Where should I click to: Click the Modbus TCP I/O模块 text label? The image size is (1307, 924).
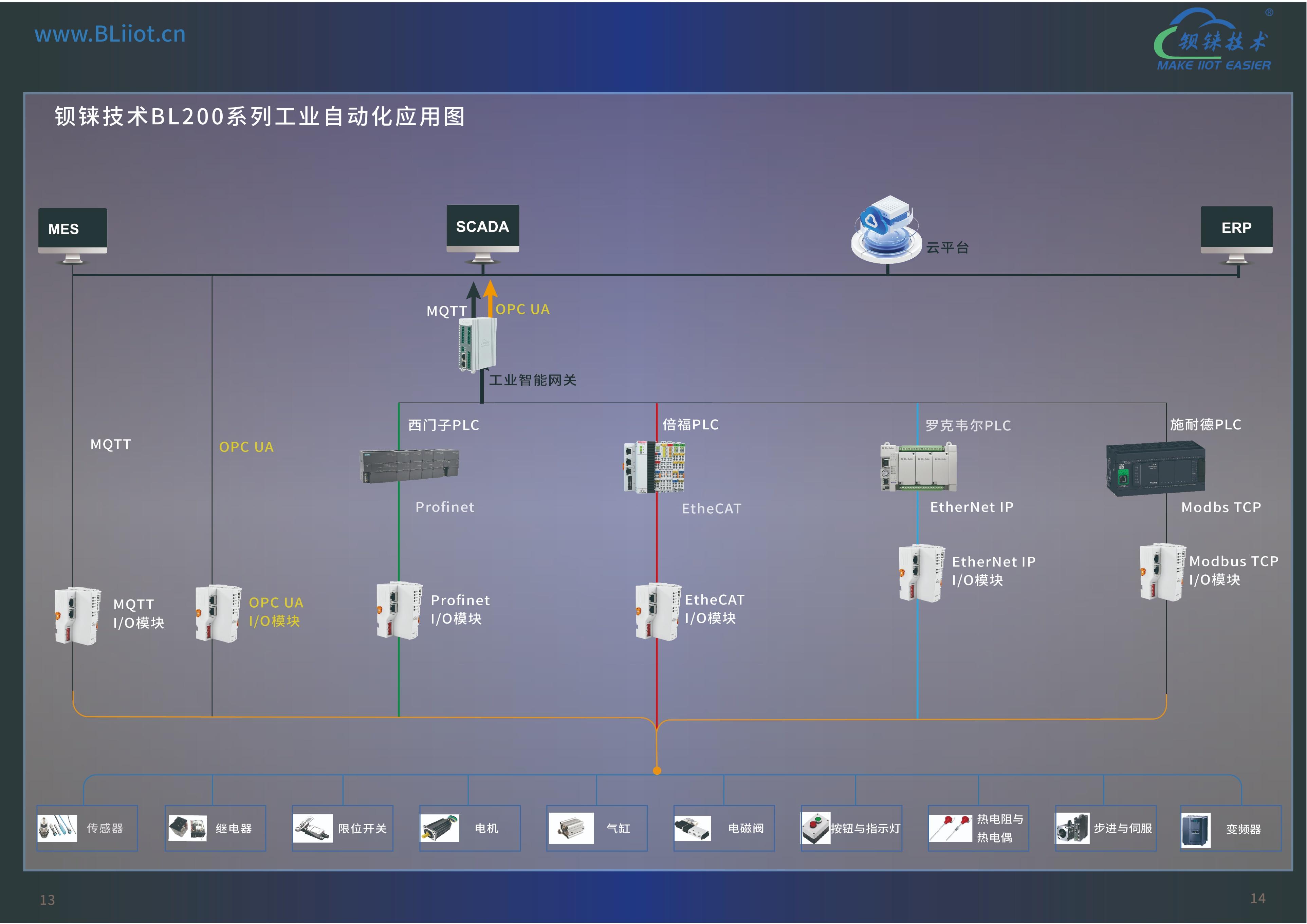coord(1234,570)
